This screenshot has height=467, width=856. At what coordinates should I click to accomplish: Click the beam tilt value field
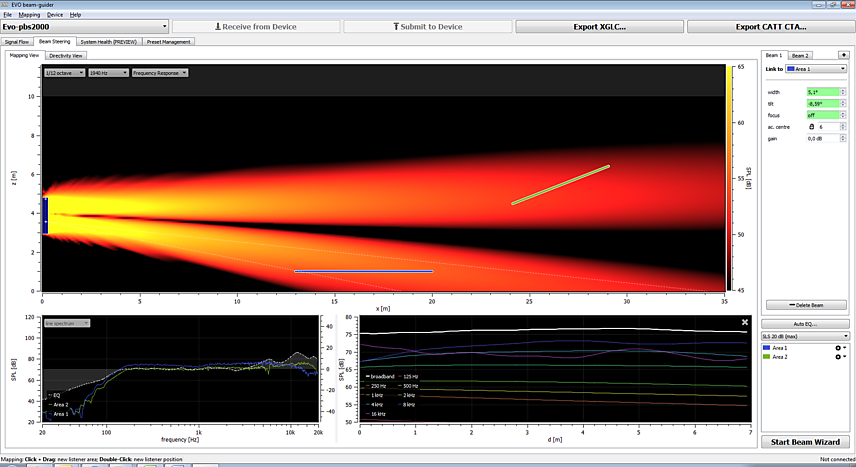823,103
